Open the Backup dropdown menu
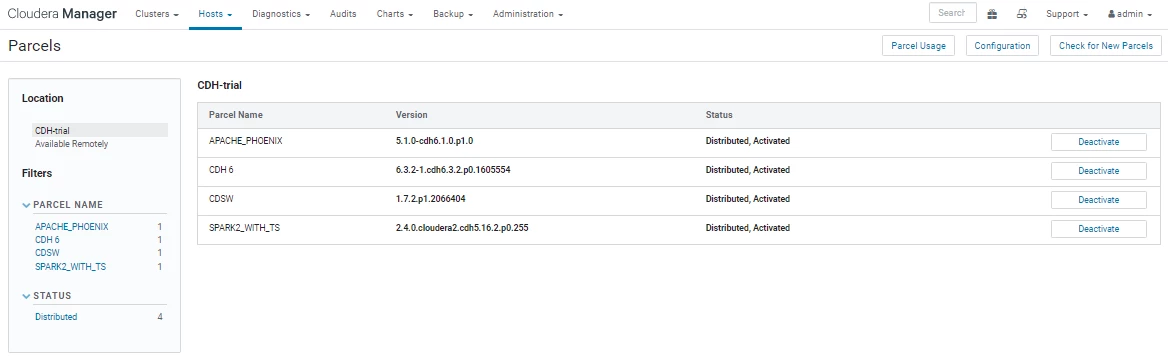Screen dimensions: 1168x363 [x=453, y=14]
